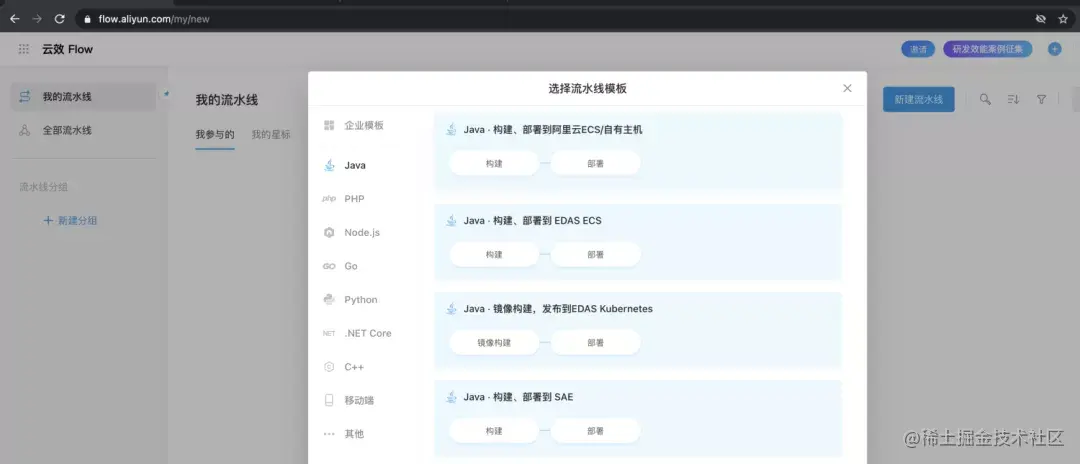
Task: Select 我的流水线 in left sidebar
Action: (83, 96)
